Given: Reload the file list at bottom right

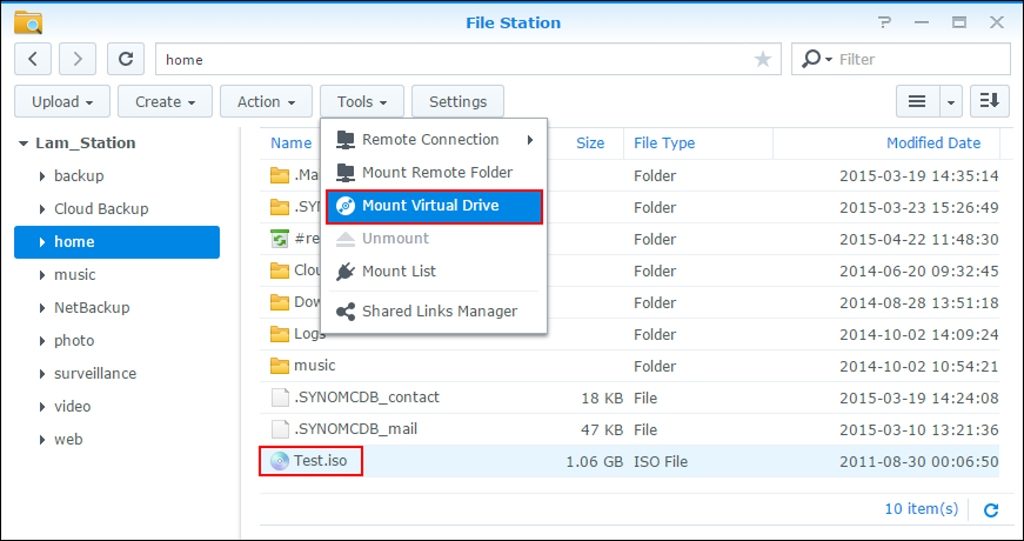Looking at the screenshot, I should (991, 510).
